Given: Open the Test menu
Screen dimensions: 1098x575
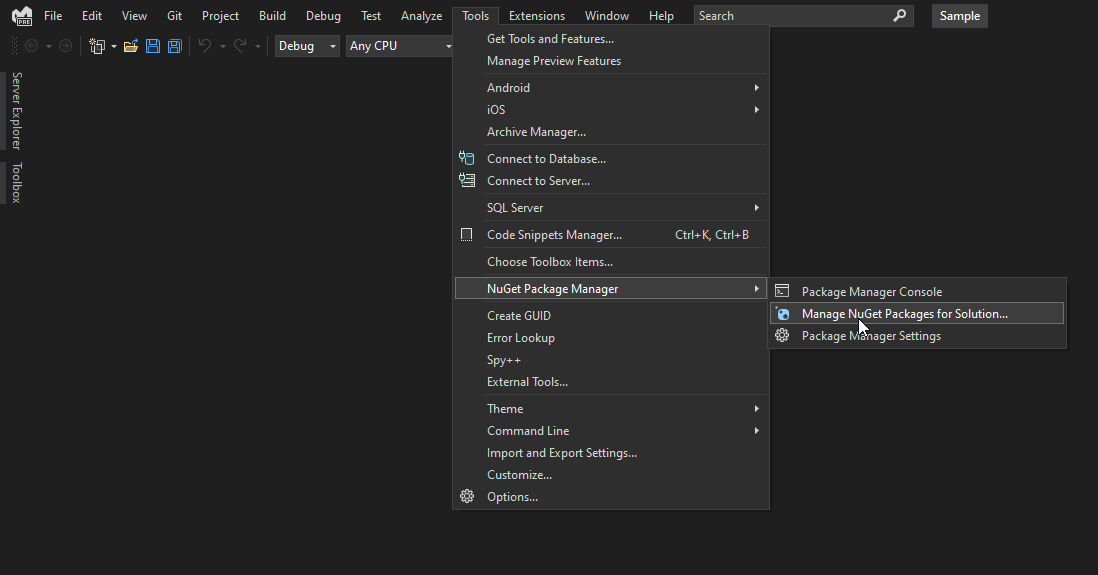Looking at the screenshot, I should tap(371, 15).
